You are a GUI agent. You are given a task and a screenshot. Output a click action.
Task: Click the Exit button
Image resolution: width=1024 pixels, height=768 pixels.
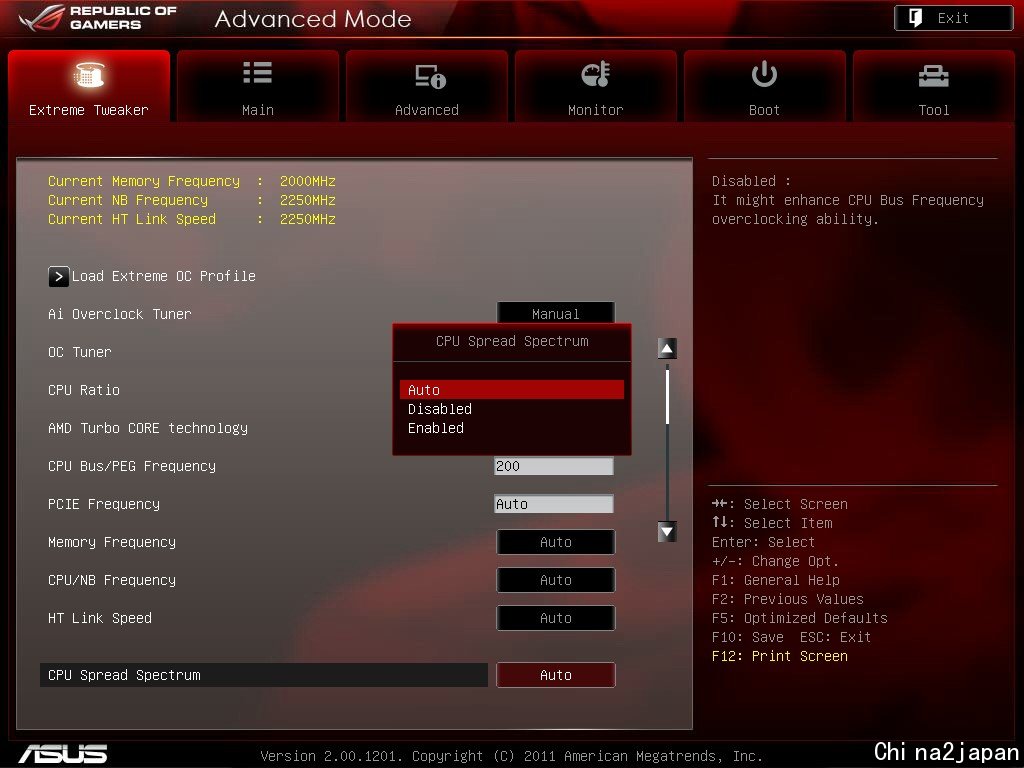click(x=953, y=18)
